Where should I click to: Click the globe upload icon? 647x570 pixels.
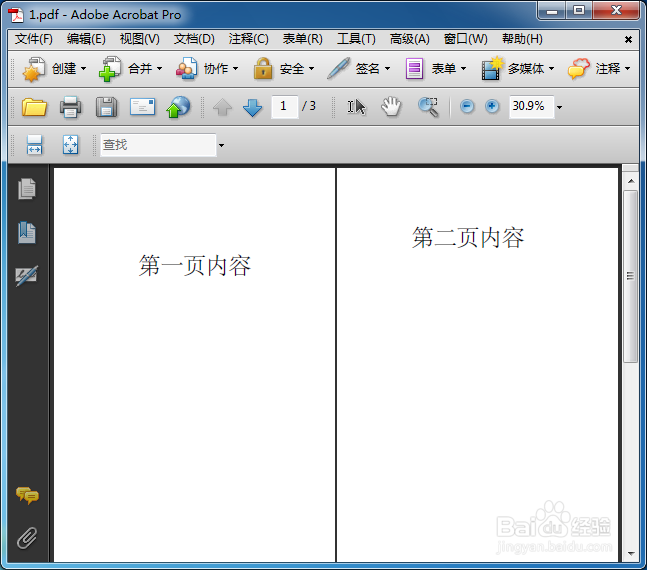click(178, 107)
